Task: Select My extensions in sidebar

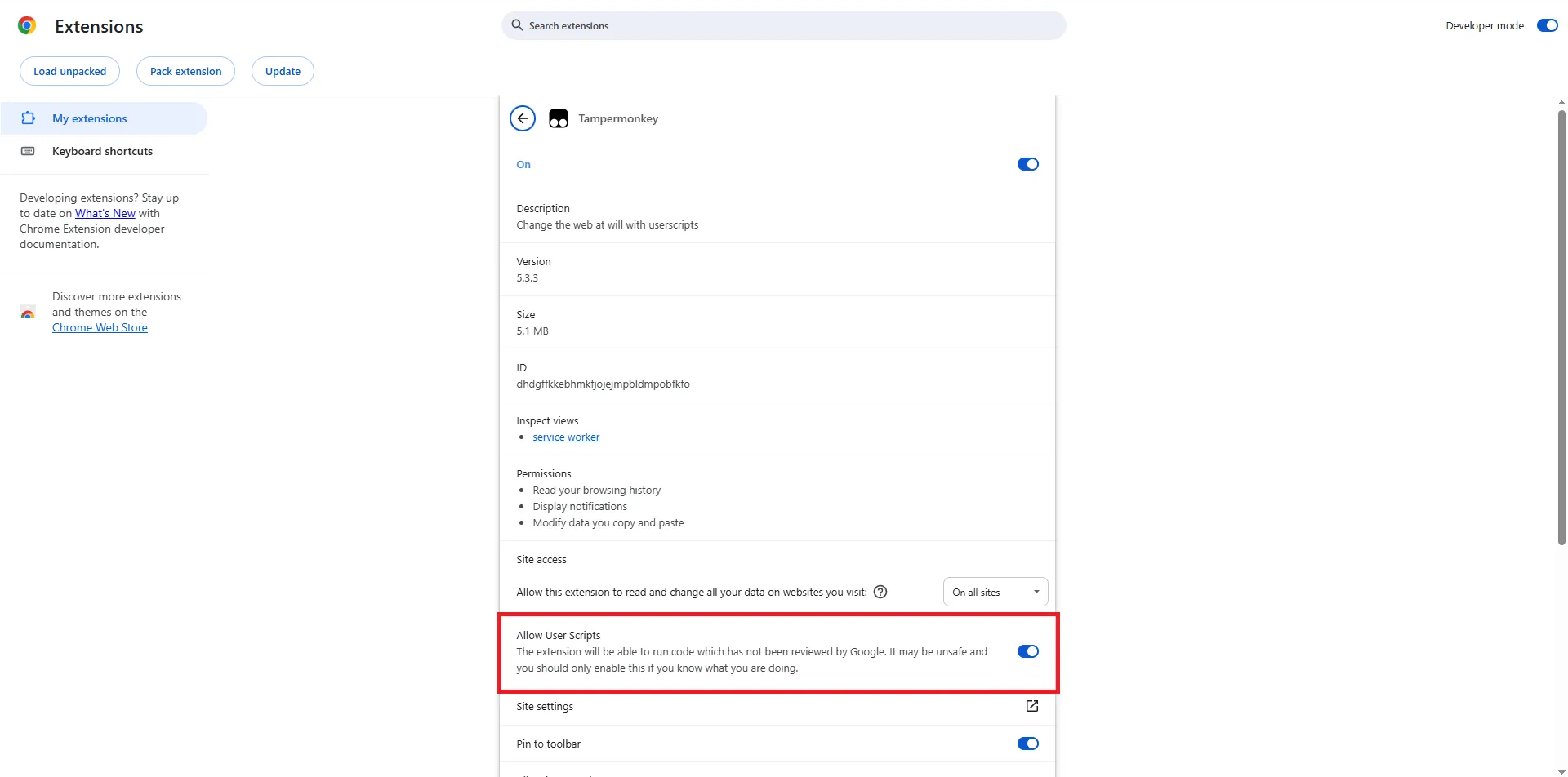Action: 90,118
